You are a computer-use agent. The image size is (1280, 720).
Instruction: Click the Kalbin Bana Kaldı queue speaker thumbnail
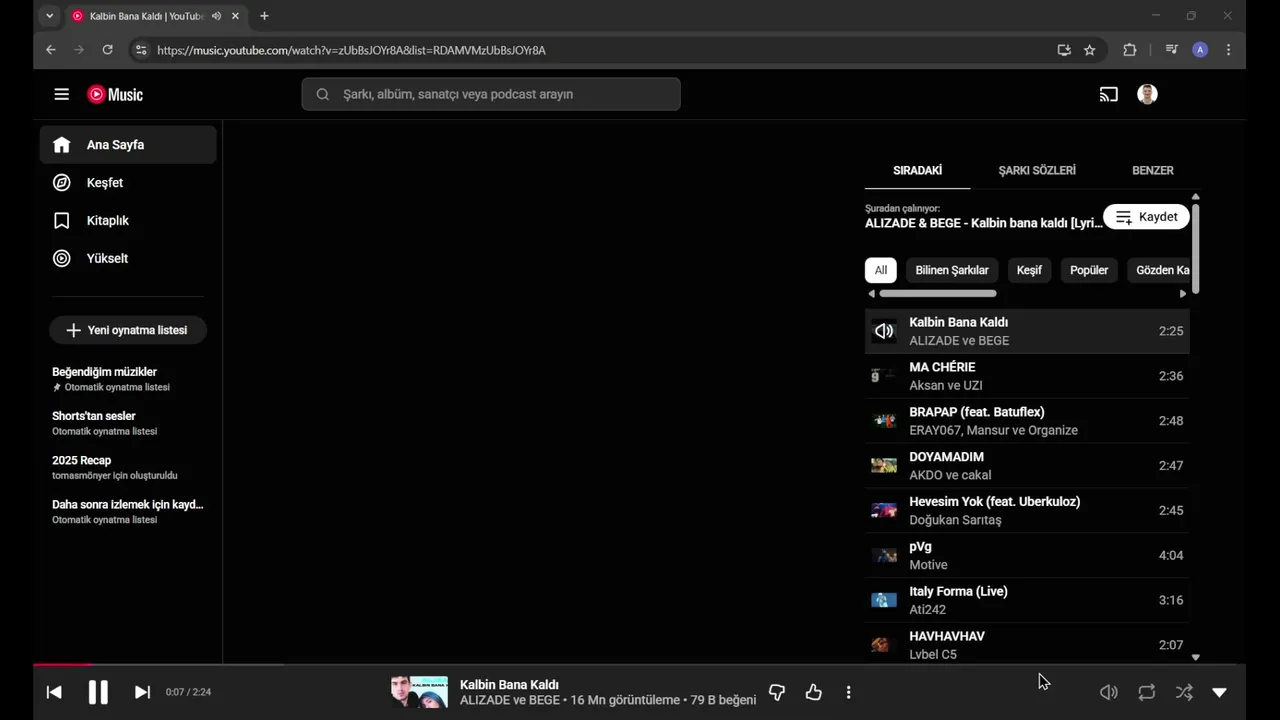tap(884, 331)
